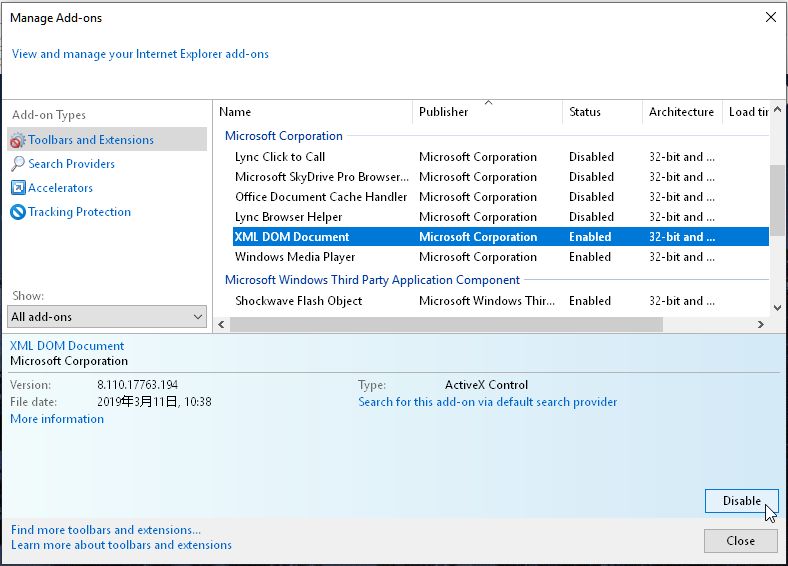
Task: Select the XML DOM Document row
Action: (x=501, y=237)
